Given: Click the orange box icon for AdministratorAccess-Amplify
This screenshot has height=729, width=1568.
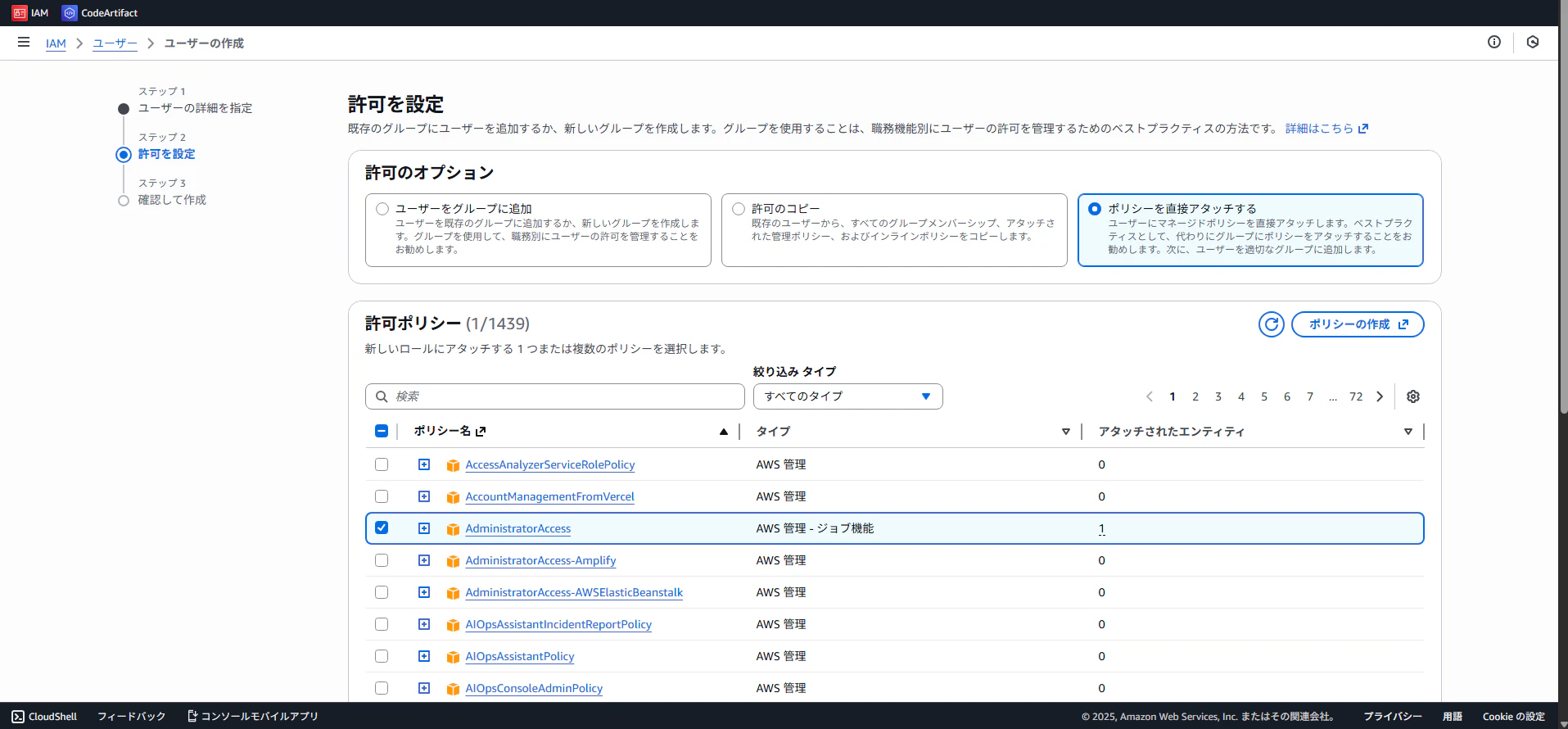Looking at the screenshot, I should (453, 561).
